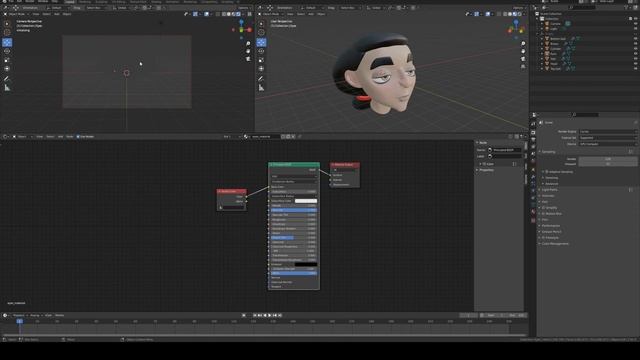
Task: Click the zoom magnifier icon in the camera viewport
Action: (x=248, y=44)
